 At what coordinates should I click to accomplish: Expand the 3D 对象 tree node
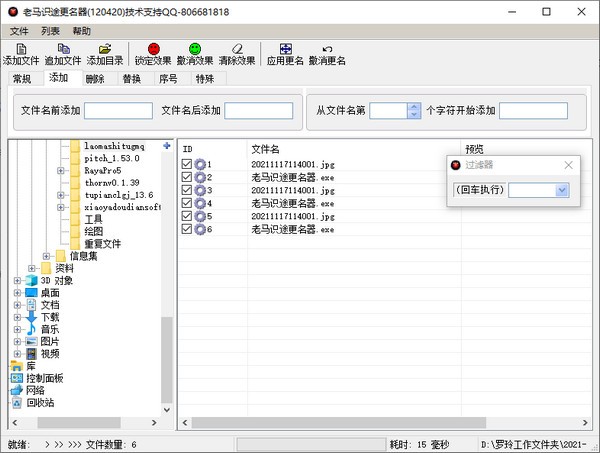[17, 281]
